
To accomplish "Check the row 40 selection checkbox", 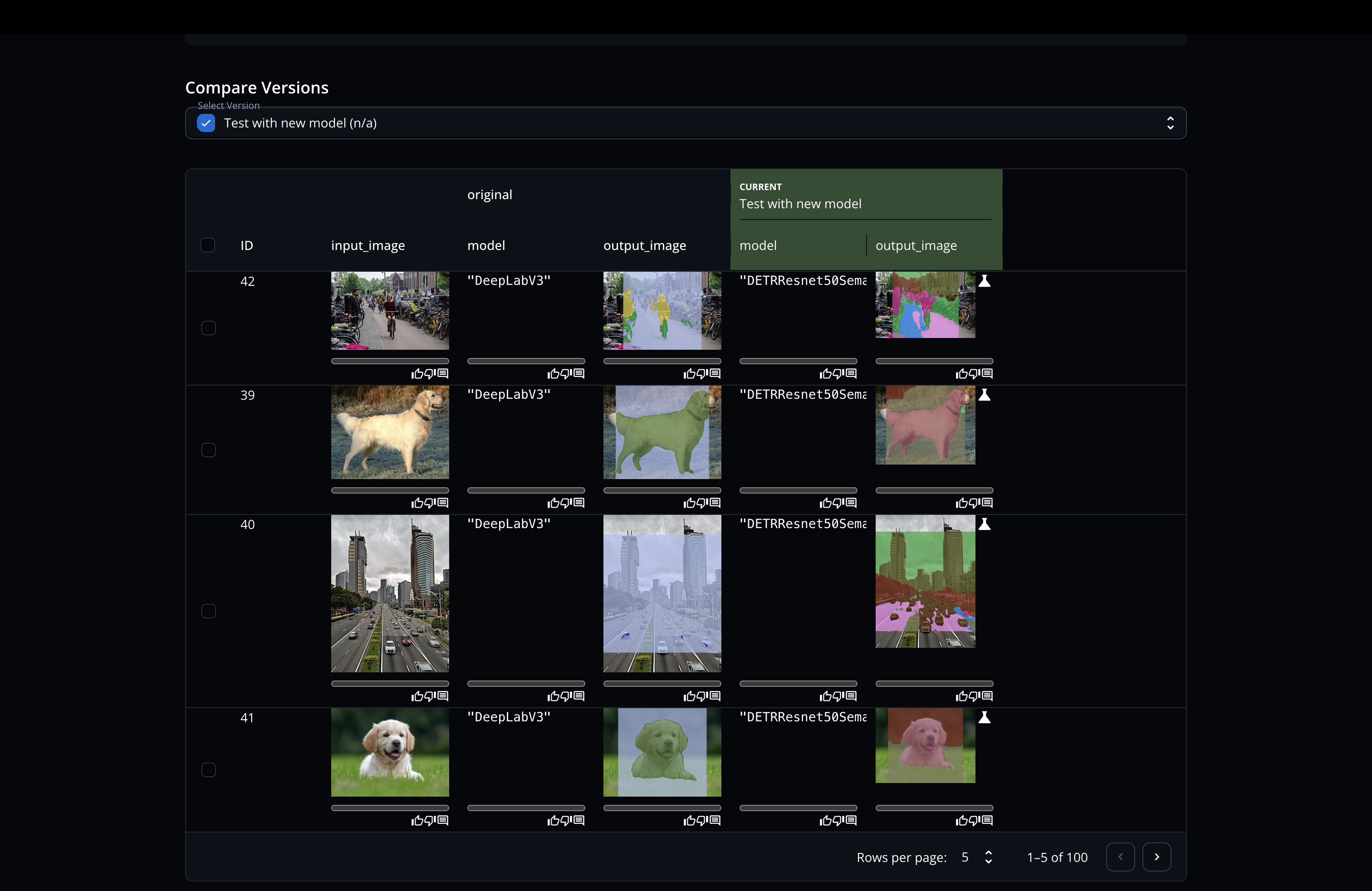I will [x=209, y=611].
